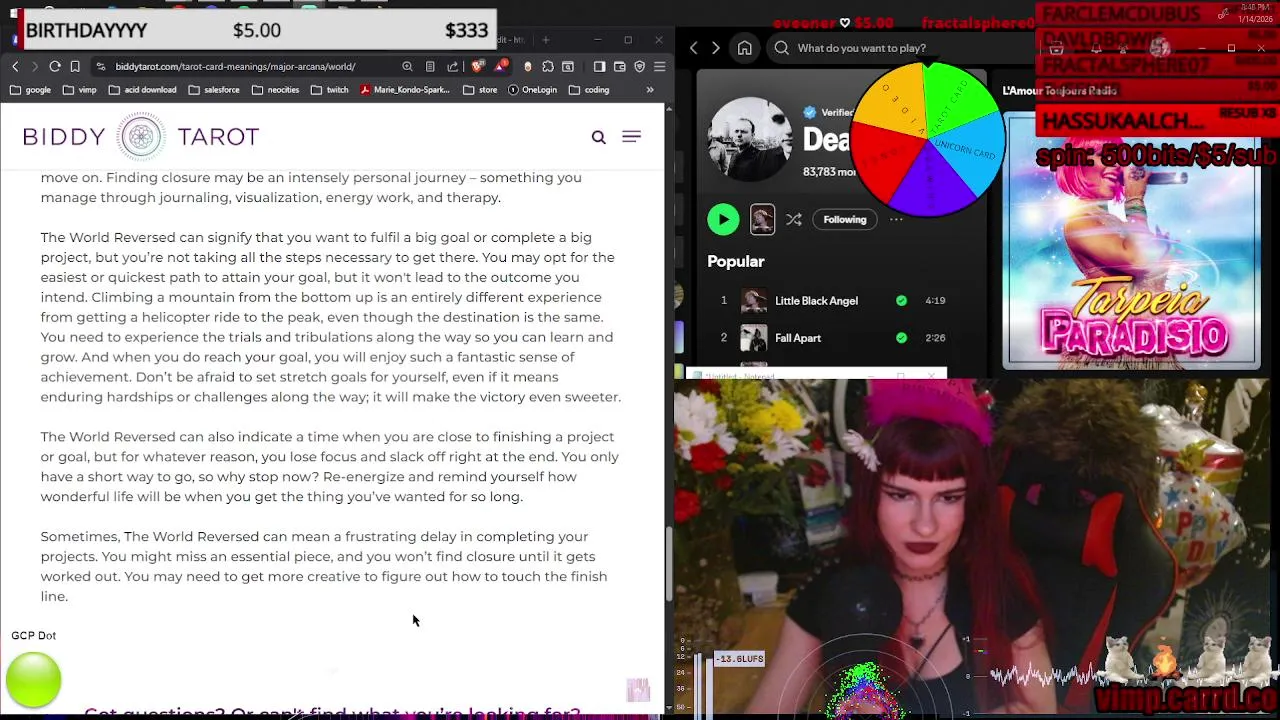The width and height of the screenshot is (1280, 720).
Task: Go back in the browser
Action: coord(15,66)
